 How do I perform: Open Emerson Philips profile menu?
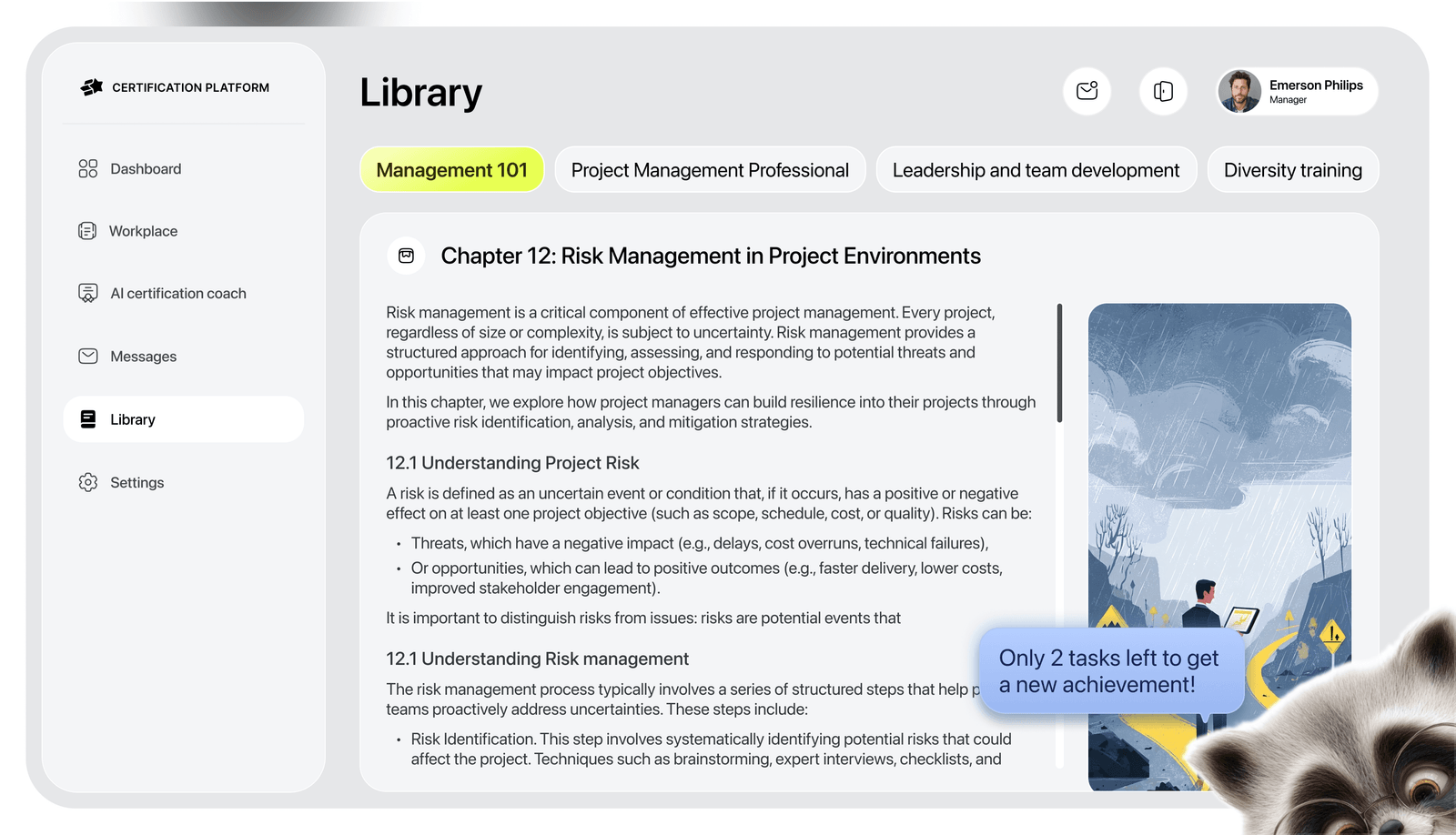coord(1315,91)
